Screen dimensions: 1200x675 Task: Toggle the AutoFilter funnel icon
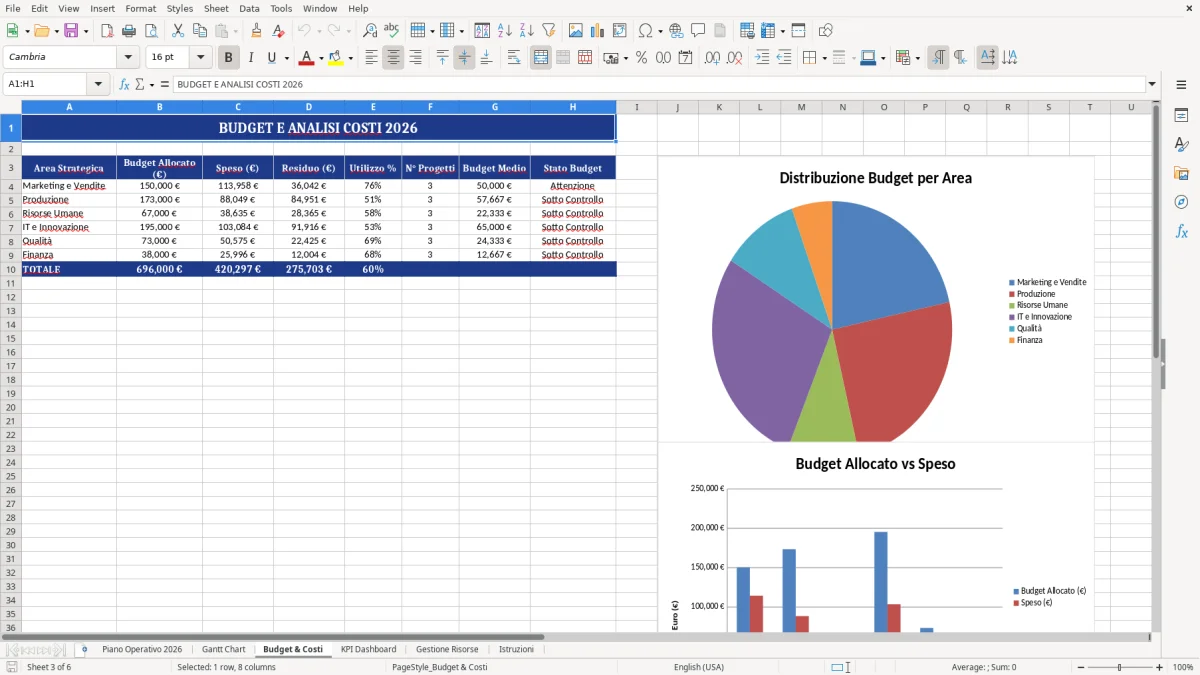[549, 31]
